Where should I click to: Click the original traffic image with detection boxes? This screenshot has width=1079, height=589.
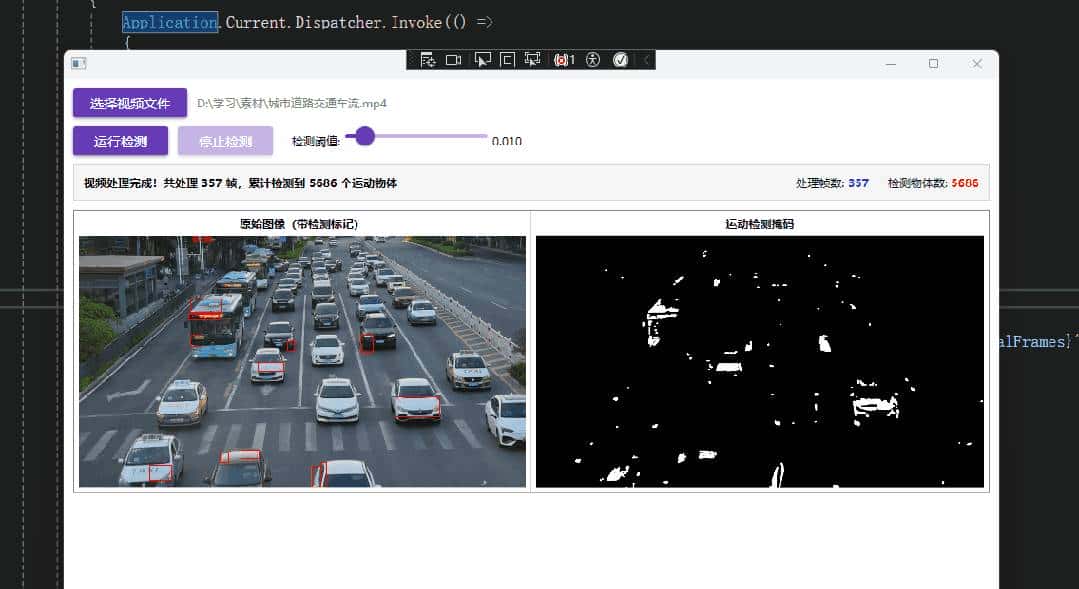pos(302,361)
